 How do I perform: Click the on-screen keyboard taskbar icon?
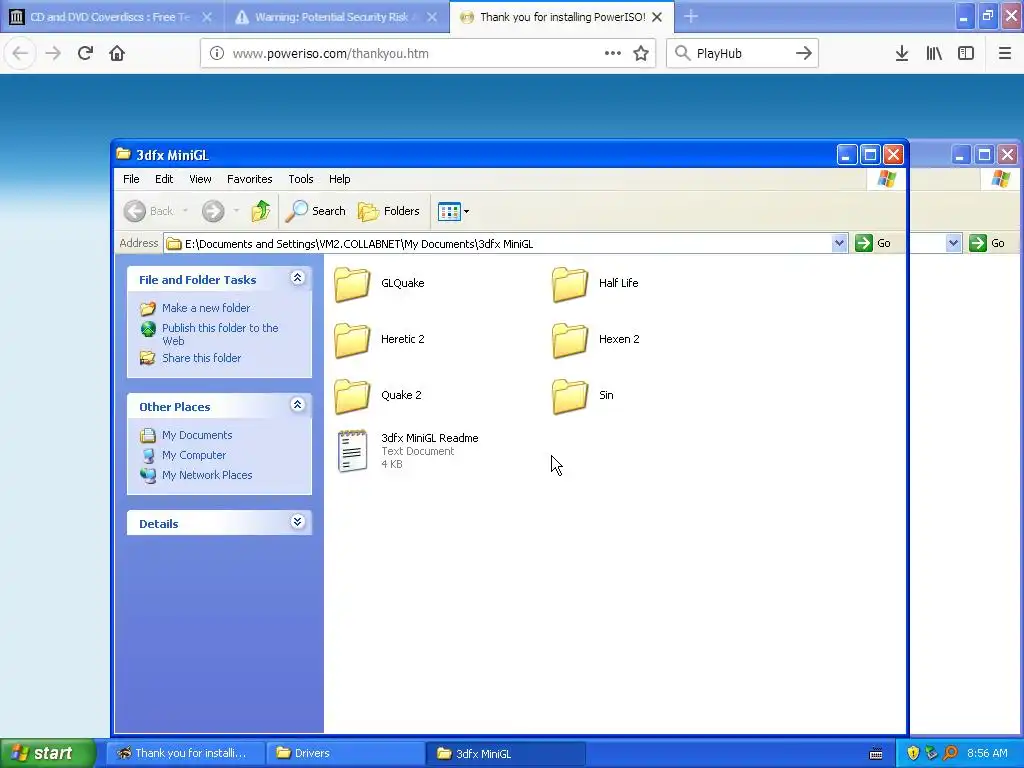pos(876,754)
